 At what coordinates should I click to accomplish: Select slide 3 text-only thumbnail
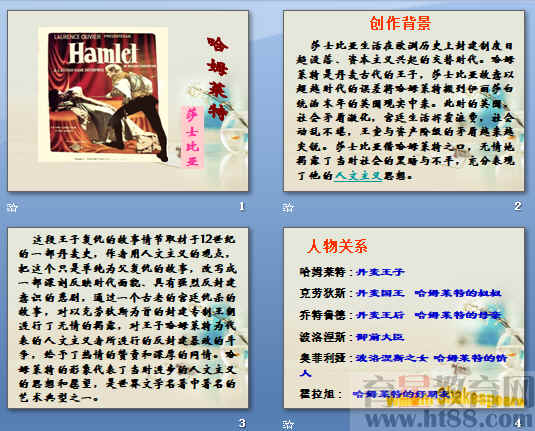coord(128,318)
